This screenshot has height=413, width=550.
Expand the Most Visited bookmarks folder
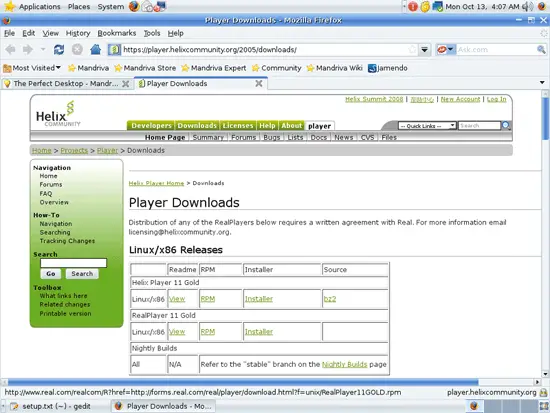(32, 68)
